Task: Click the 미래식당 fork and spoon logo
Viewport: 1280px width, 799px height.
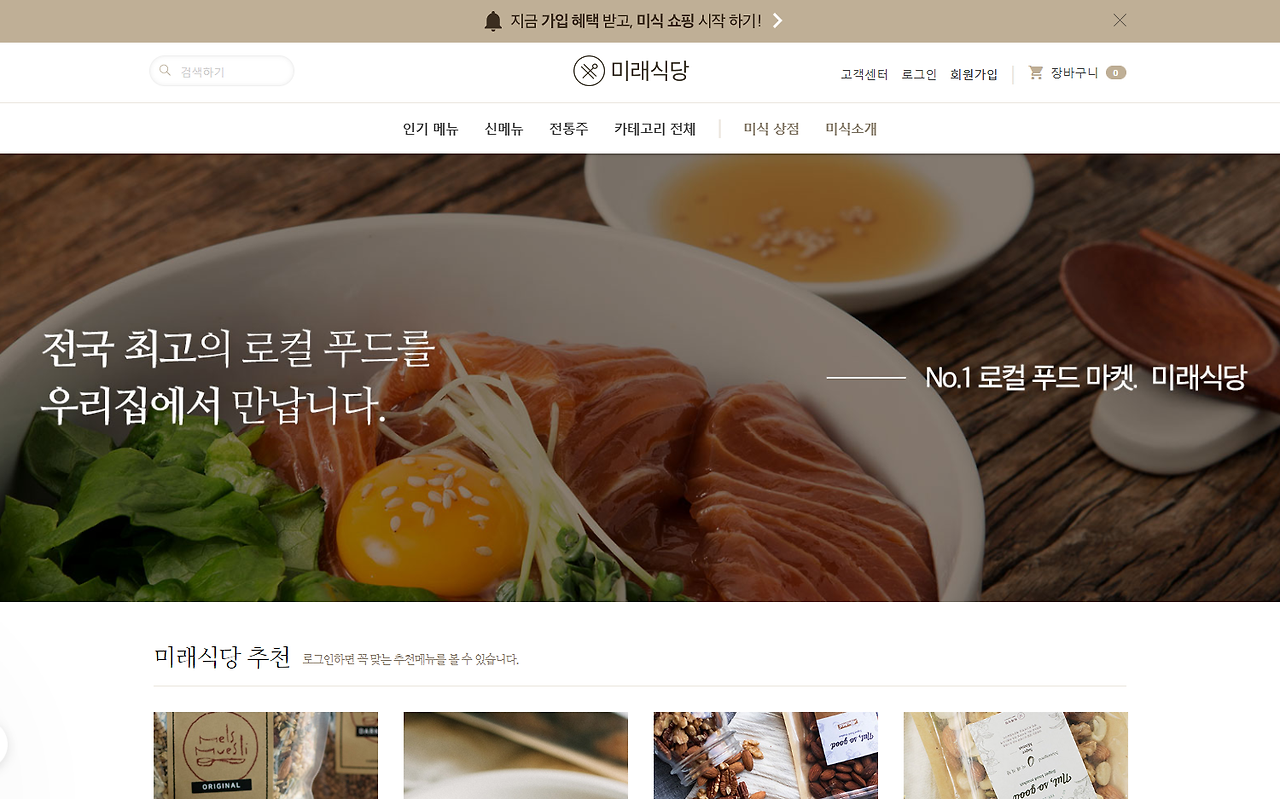Action: click(589, 71)
